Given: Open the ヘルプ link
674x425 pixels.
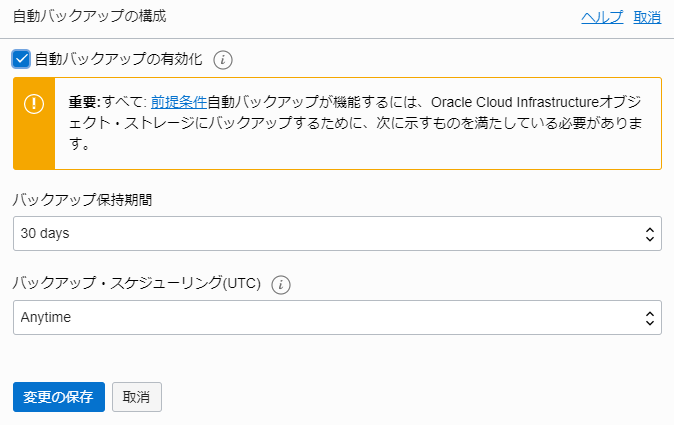Looking at the screenshot, I should pyautogui.click(x=601, y=17).
